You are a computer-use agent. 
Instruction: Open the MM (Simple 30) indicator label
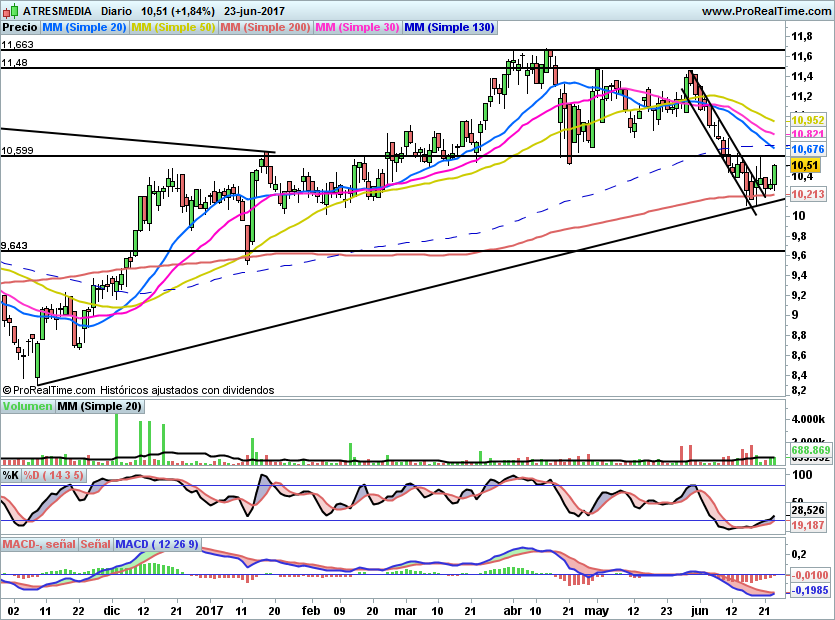357,27
